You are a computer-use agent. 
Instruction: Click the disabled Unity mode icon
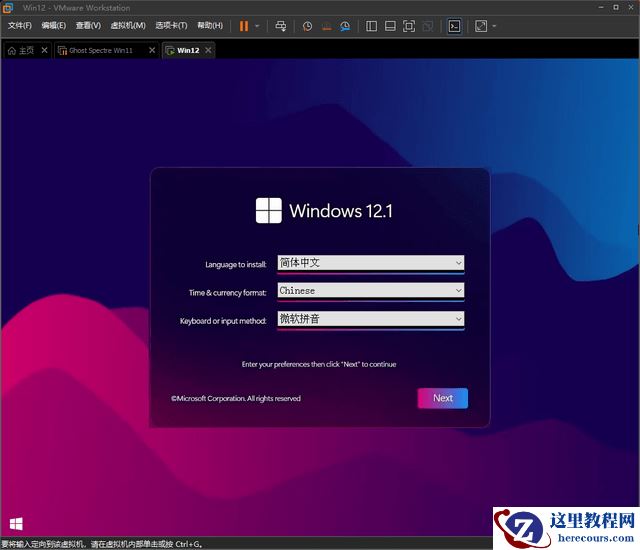(x=428, y=26)
